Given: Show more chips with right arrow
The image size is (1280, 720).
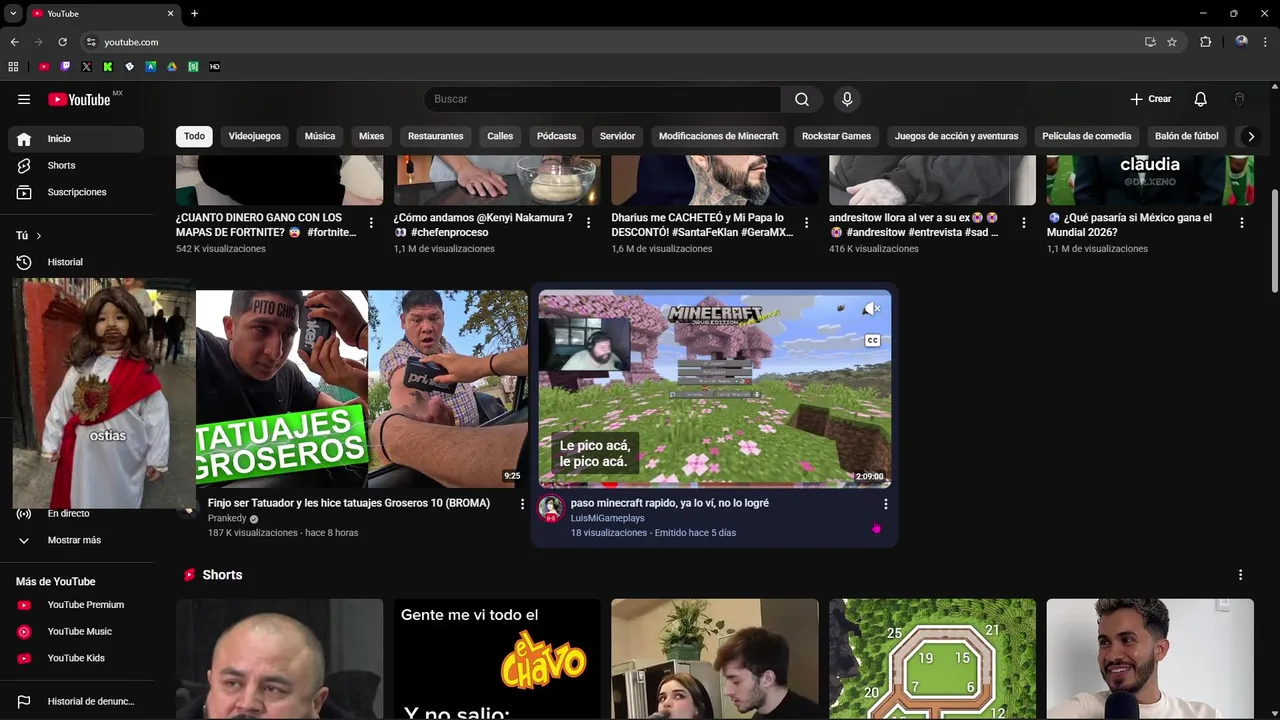Looking at the screenshot, I should pos(1250,136).
